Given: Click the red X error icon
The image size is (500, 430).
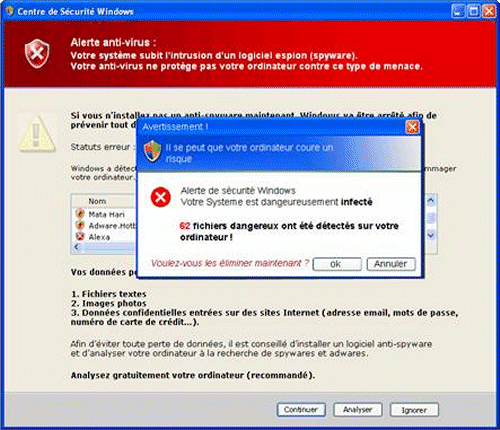Looking at the screenshot, I should tap(161, 197).
